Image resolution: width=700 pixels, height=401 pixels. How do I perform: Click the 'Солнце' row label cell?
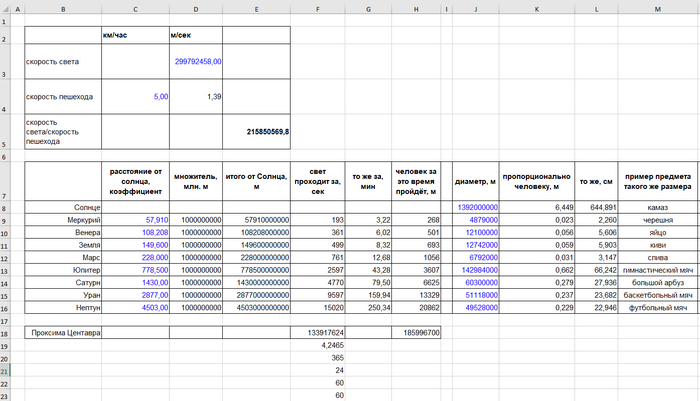pos(62,207)
